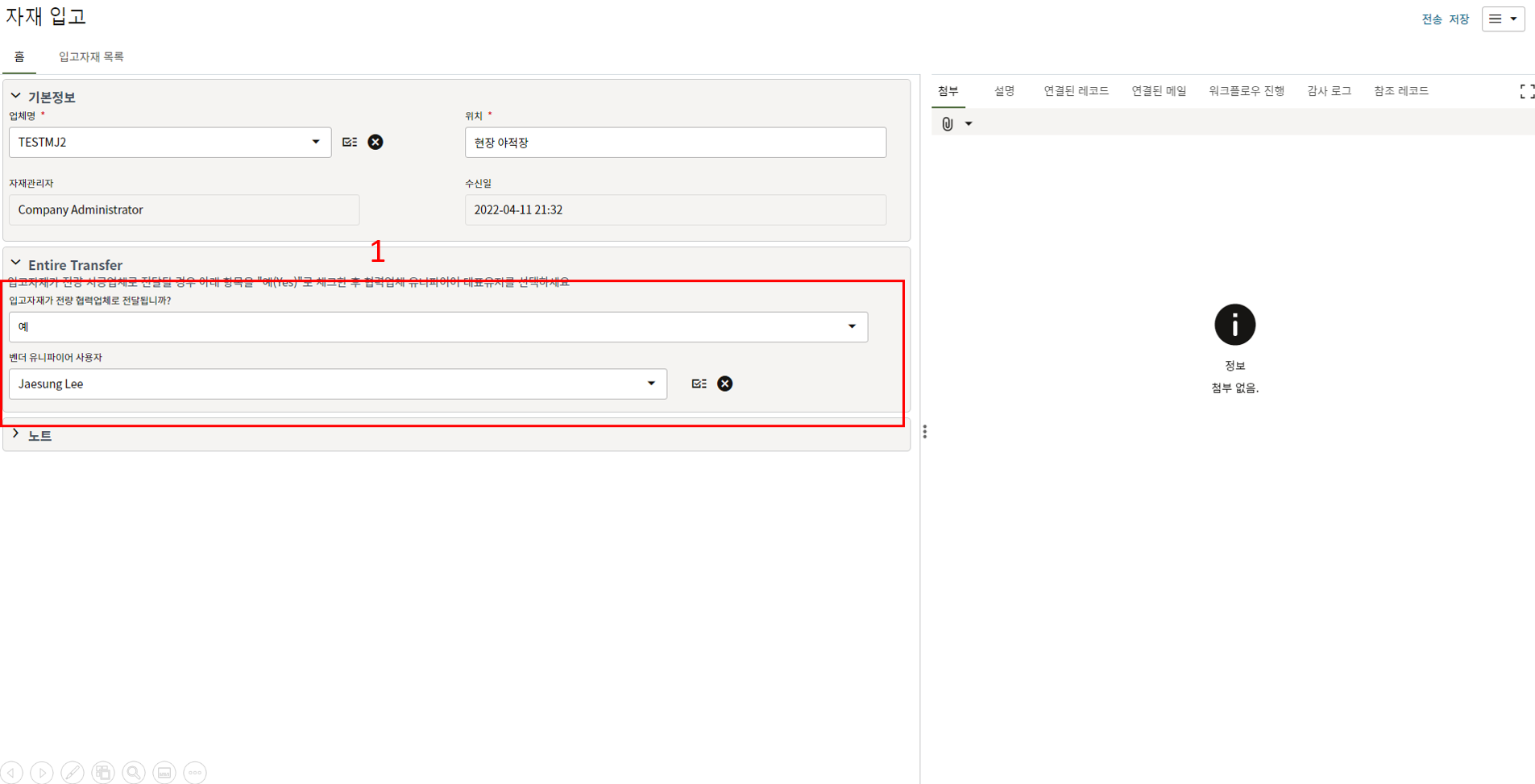Click the magnifier zoom slideshow icon
The width and height of the screenshot is (1535, 784).
(x=134, y=773)
